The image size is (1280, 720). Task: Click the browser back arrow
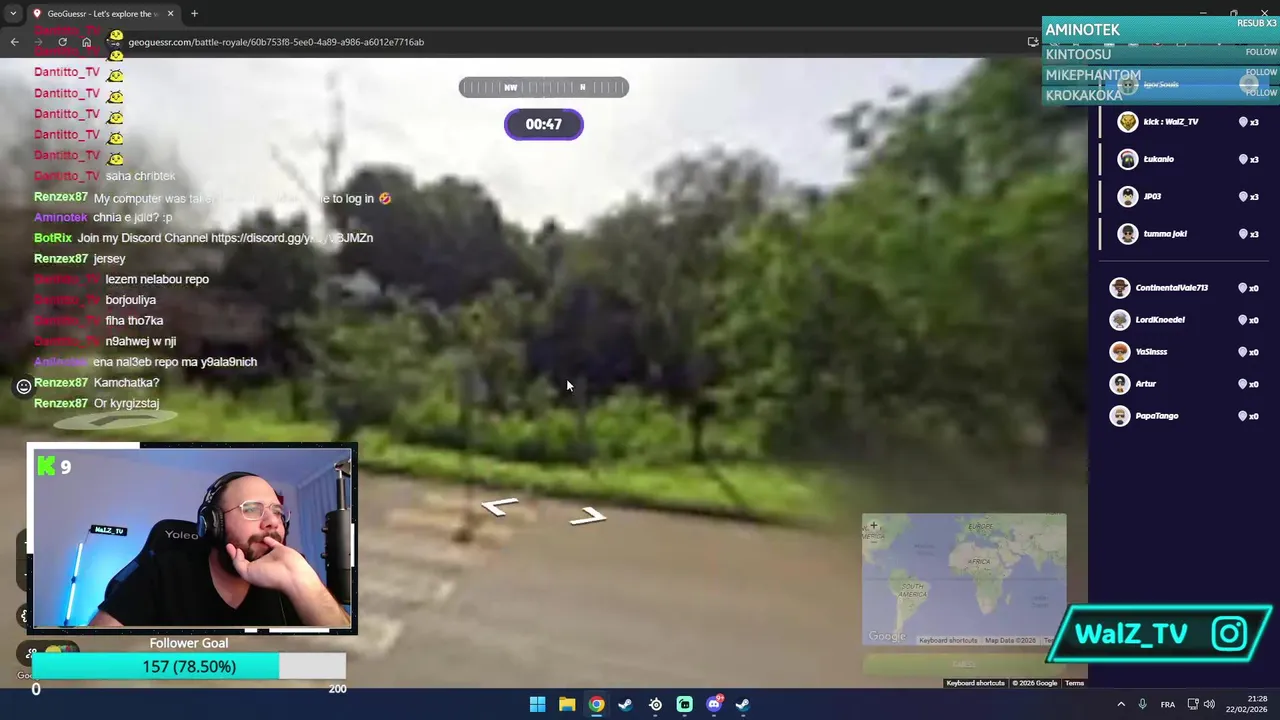(x=14, y=42)
